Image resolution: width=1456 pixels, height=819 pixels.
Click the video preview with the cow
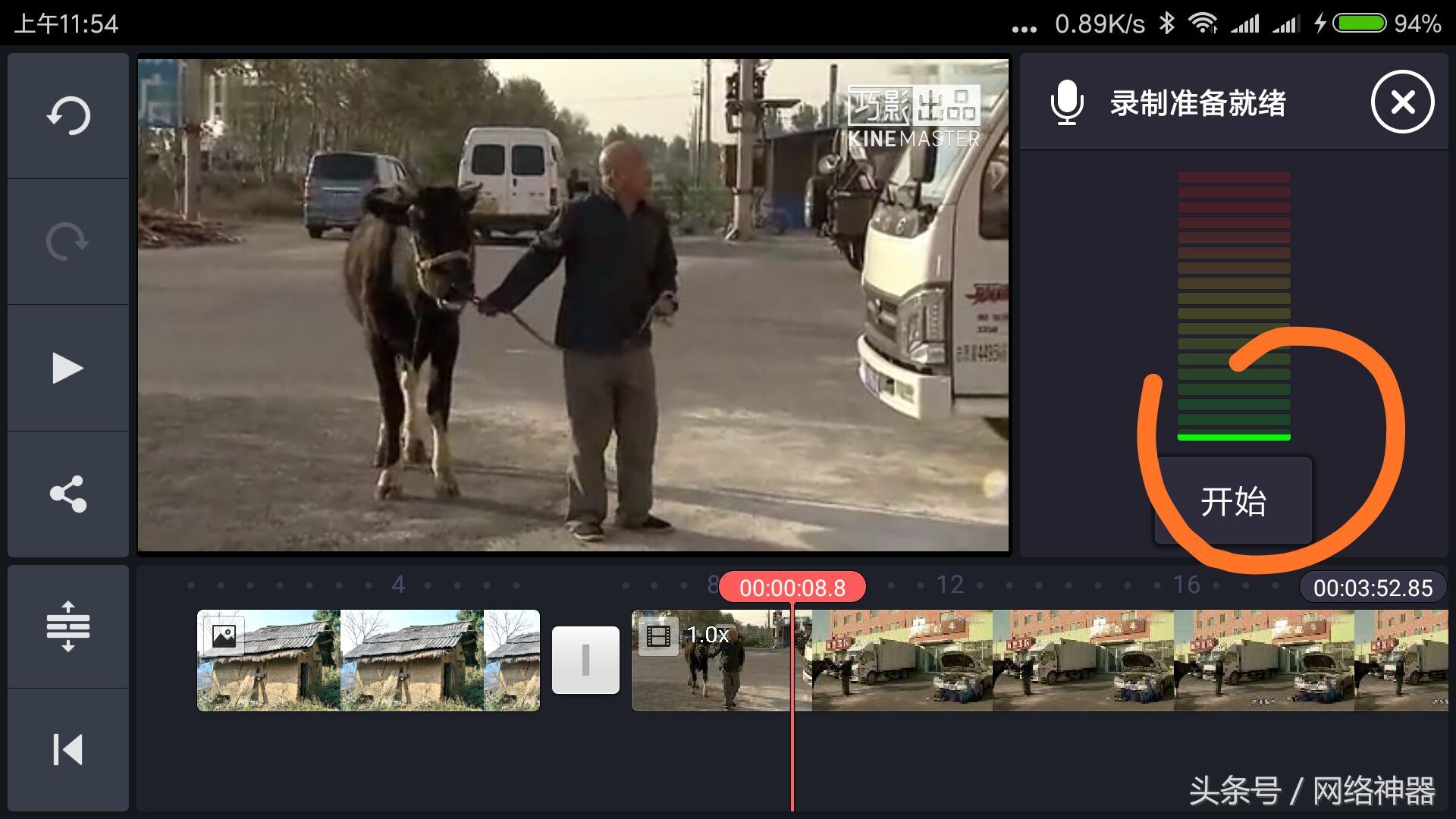click(x=573, y=305)
